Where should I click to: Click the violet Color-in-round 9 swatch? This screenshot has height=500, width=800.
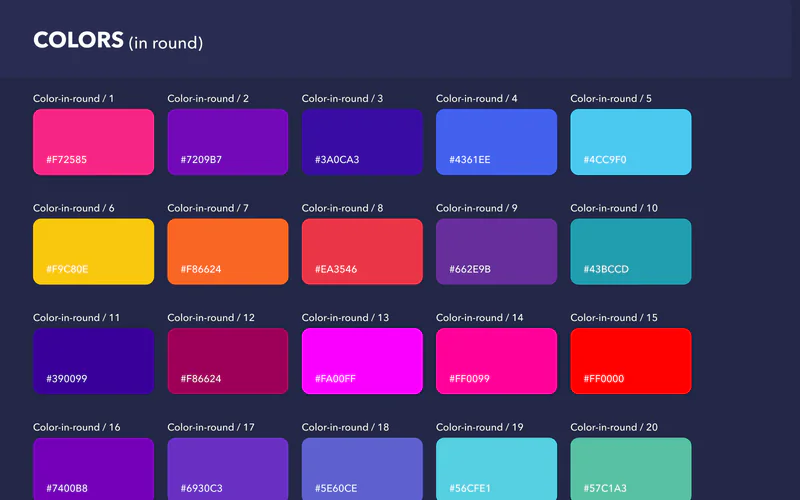496,252
